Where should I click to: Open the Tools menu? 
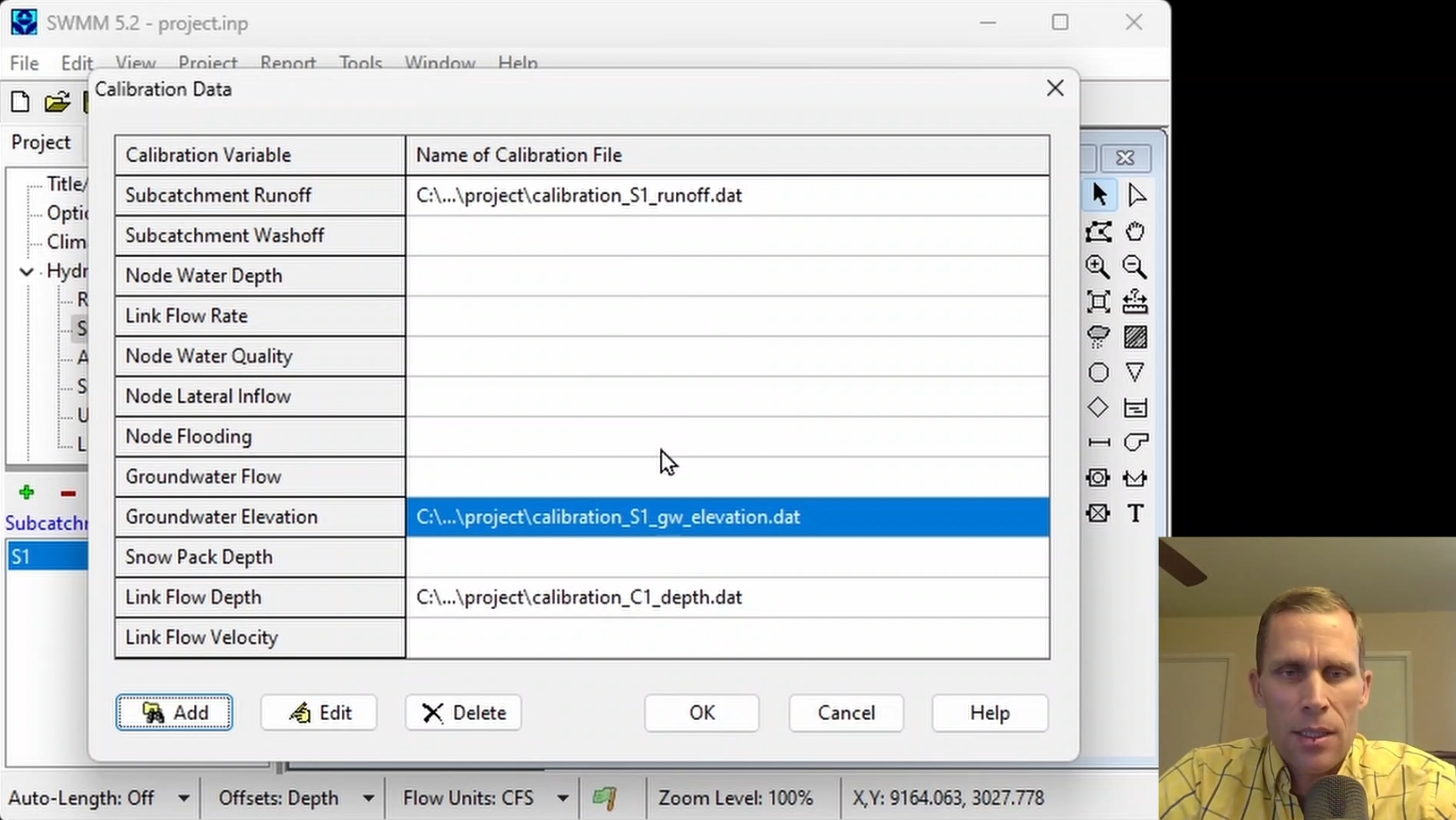tap(361, 63)
